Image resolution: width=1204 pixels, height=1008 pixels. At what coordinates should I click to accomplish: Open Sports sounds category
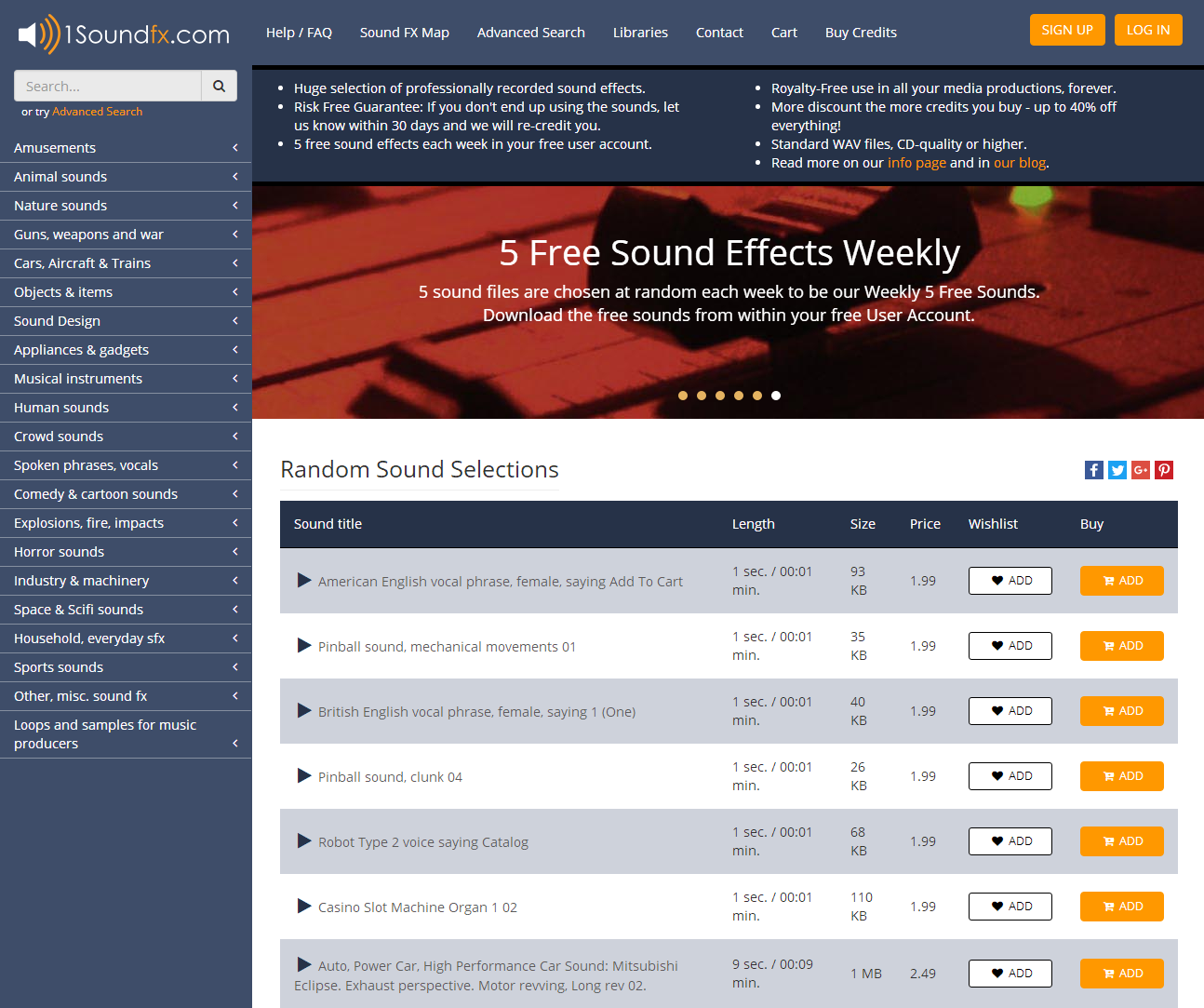126,667
